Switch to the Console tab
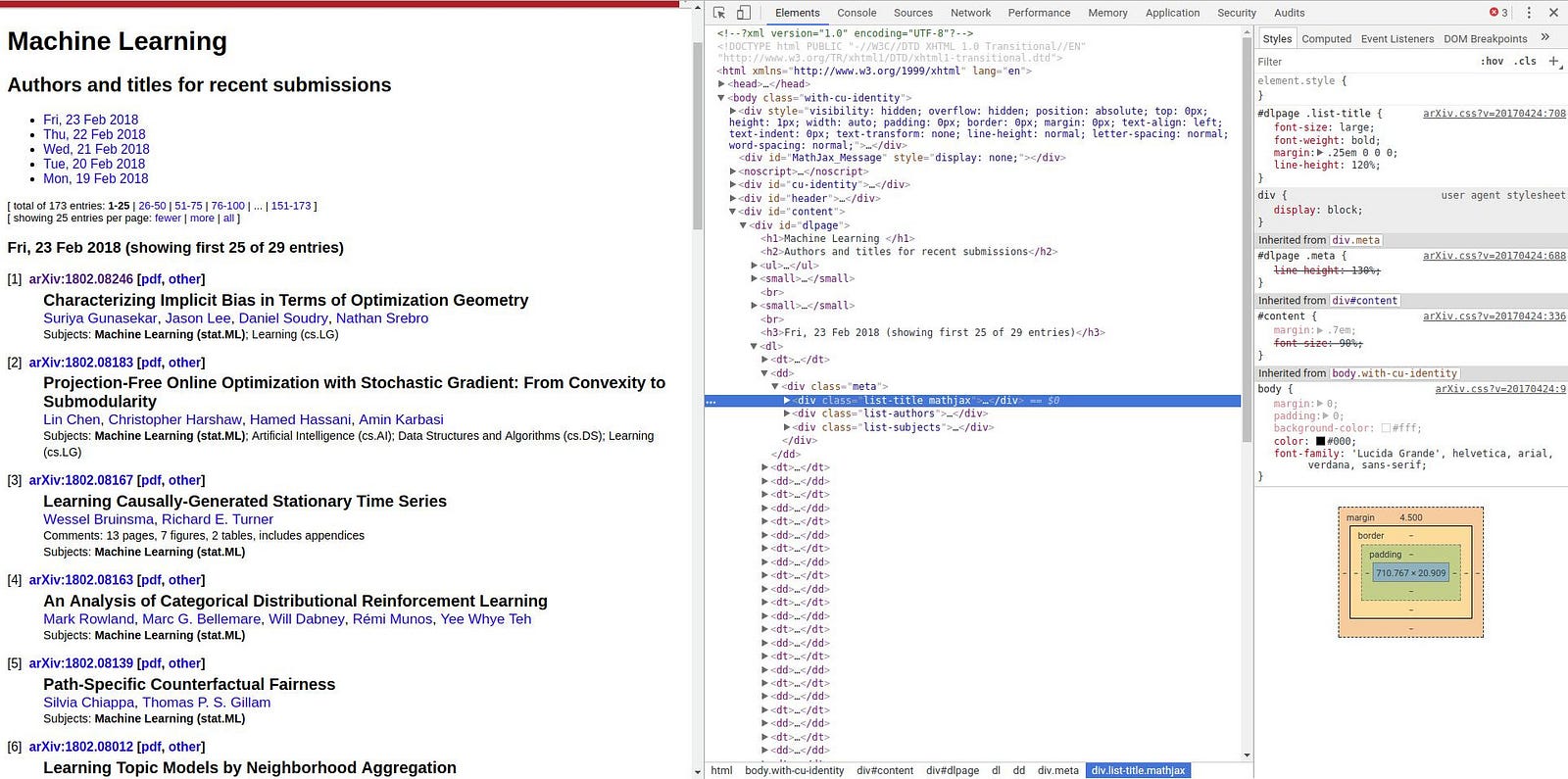This screenshot has height=779, width=1568. click(857, 13)
